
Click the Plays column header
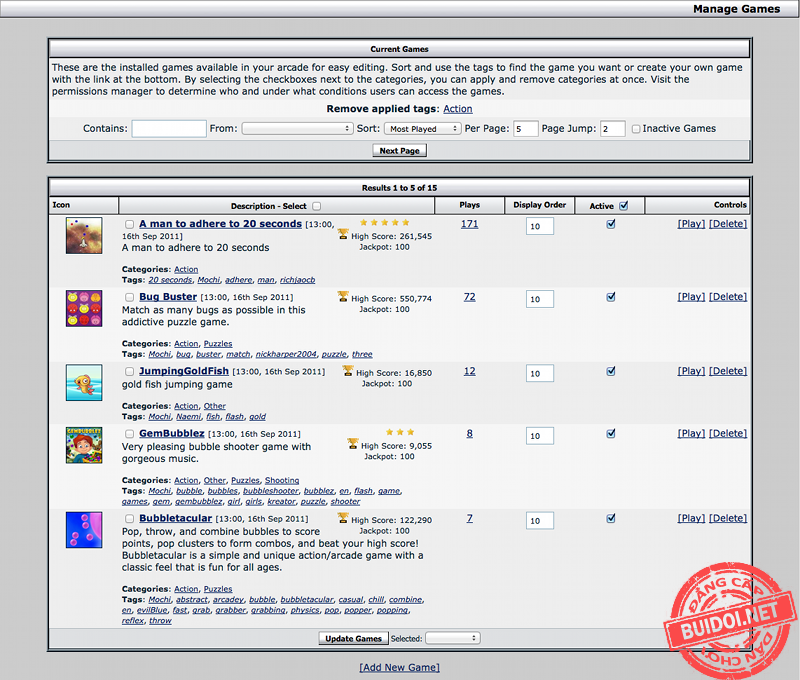(x=469, y=205)
